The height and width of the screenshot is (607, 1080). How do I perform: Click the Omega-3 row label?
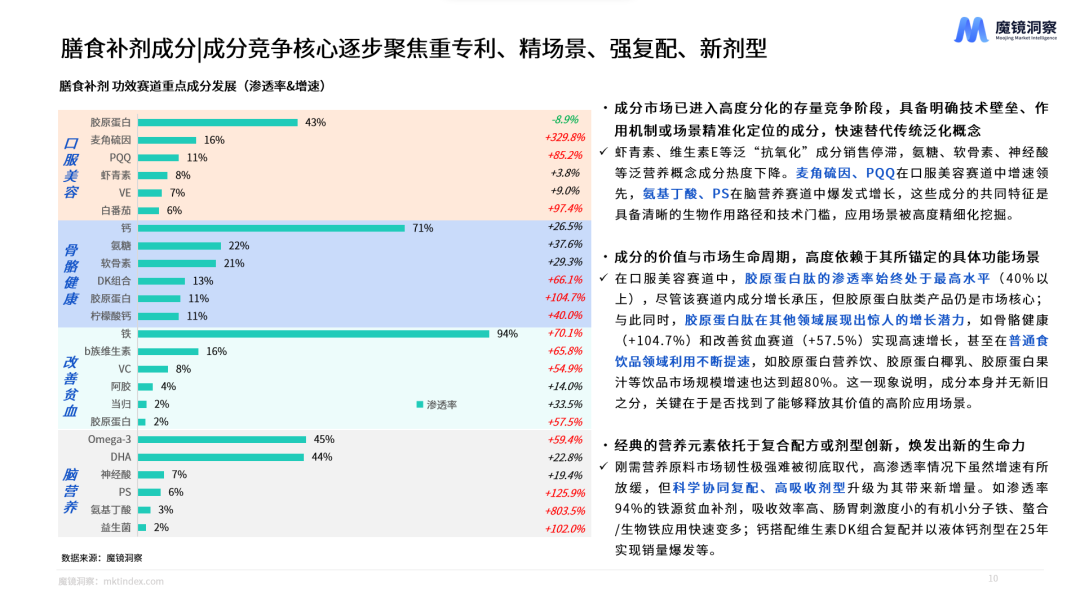point(109,440)
